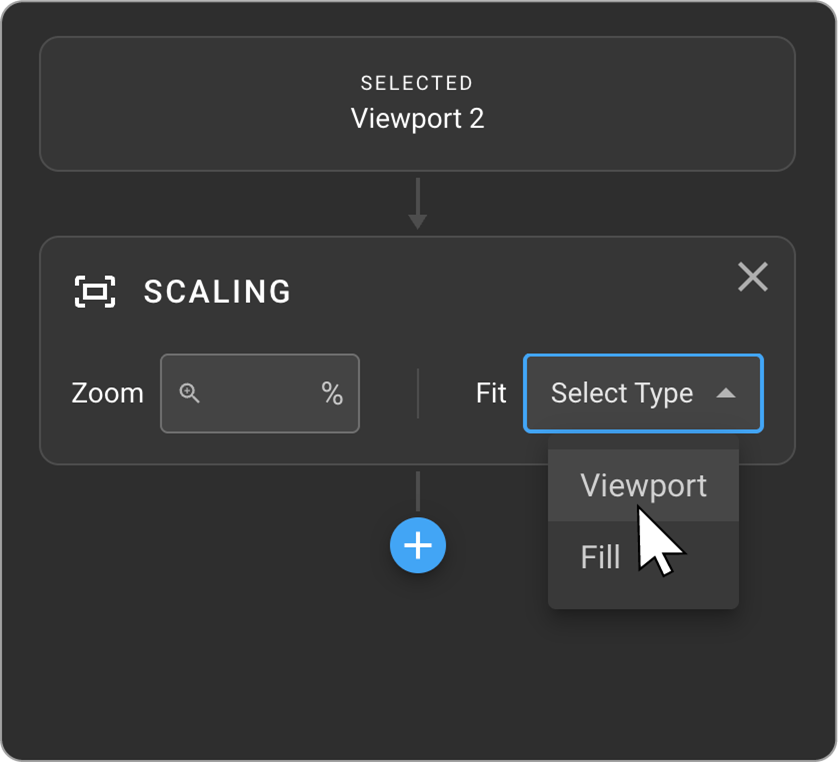Choose Fill from the Fit options

click(601, 557)
